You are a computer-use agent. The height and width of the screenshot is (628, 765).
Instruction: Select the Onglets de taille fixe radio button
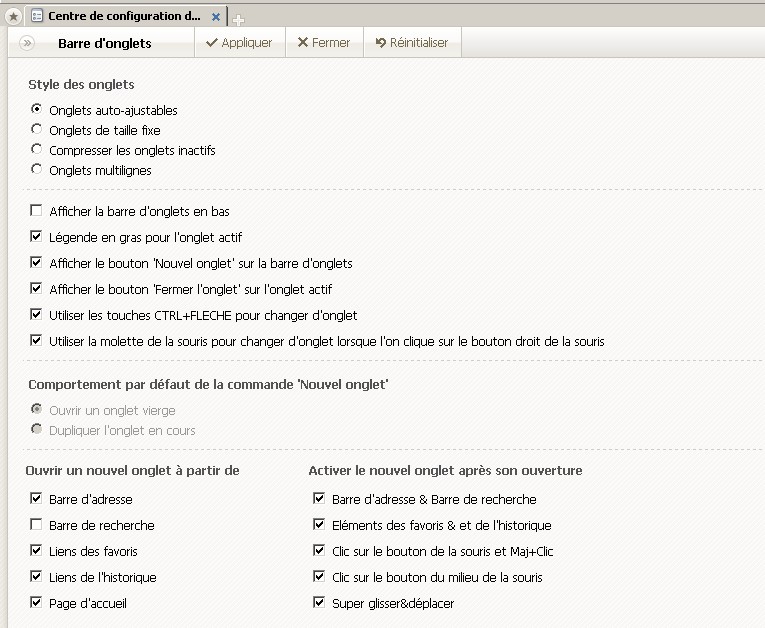tap(36, 129)
